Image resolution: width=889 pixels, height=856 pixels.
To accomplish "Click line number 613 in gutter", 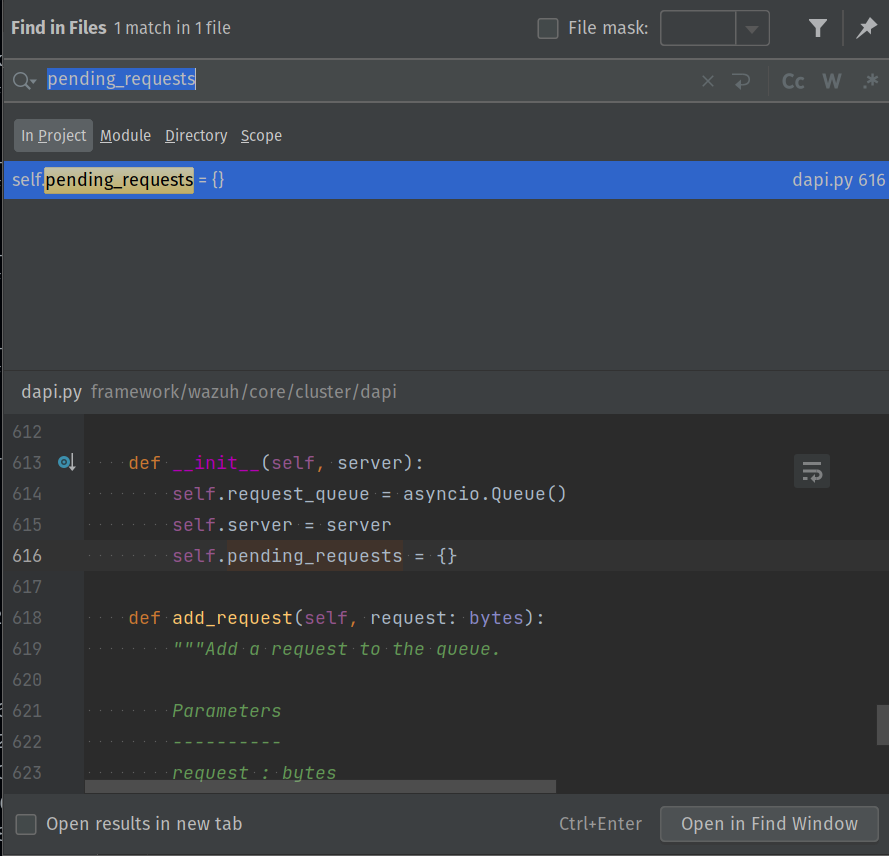I will point(27,463).
